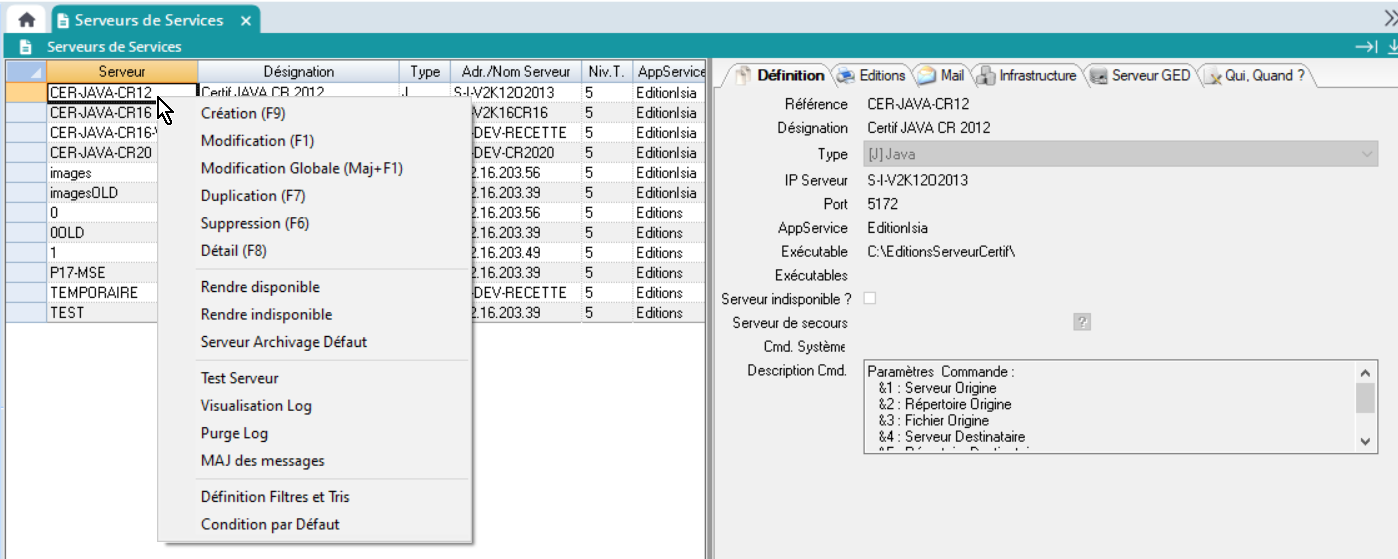1398x559 pixels.
Task: Select Suppression (F6) in the context menu
Action: point(255,223)
